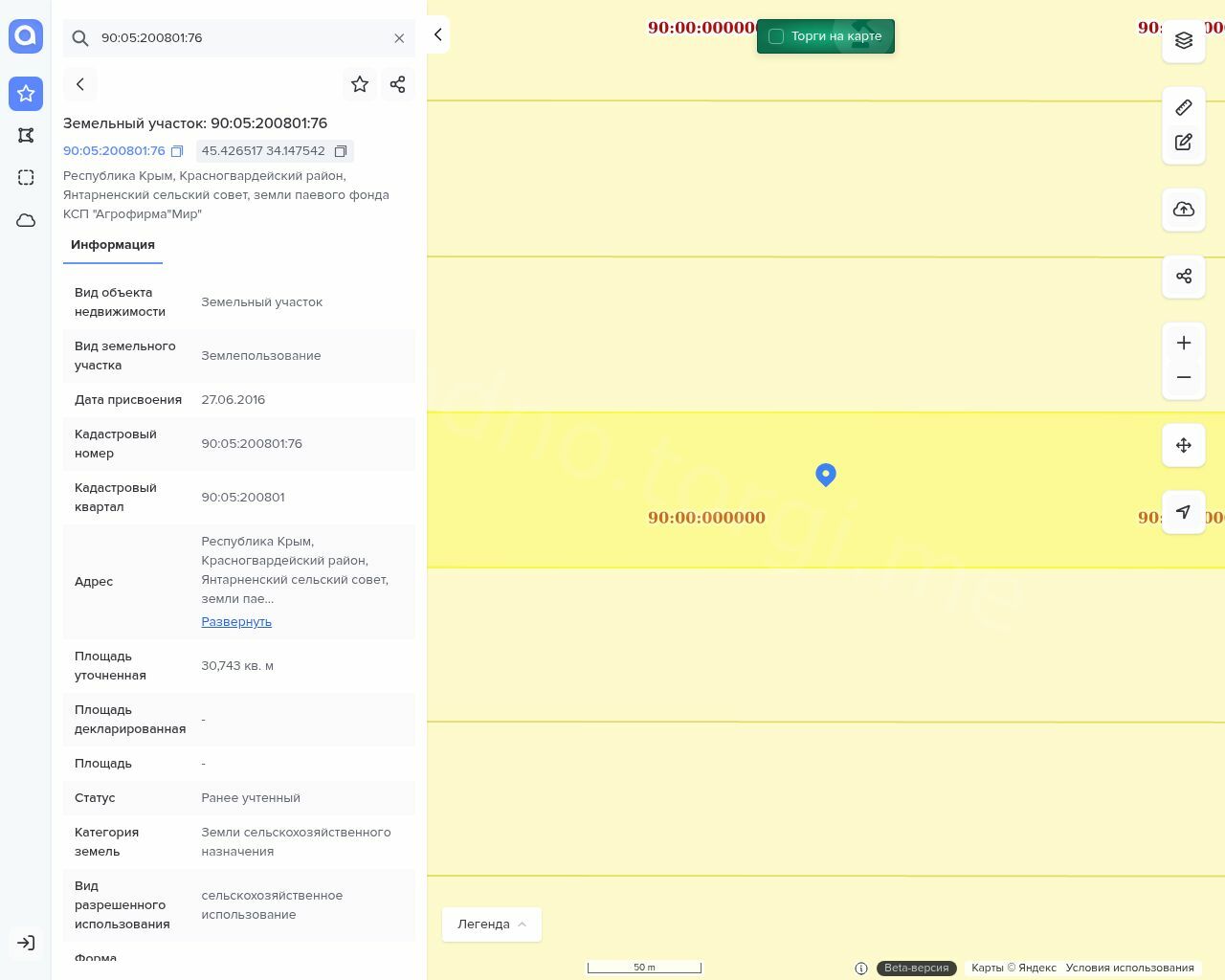Collapse the left information sidebar
The height and width of the screenshot is (980, 1225).
click(437, 34)
